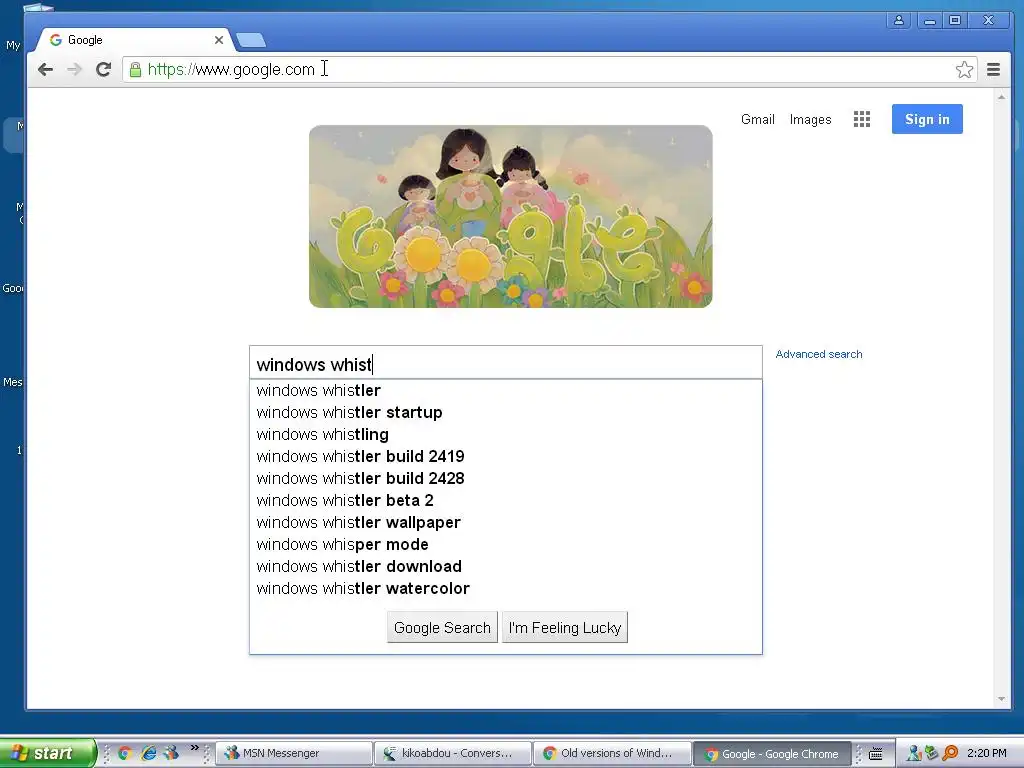This screenshot has height=768, width=1024.
Task: Choose suggestion 'windows whistler startup'
Action: (505, 413)
